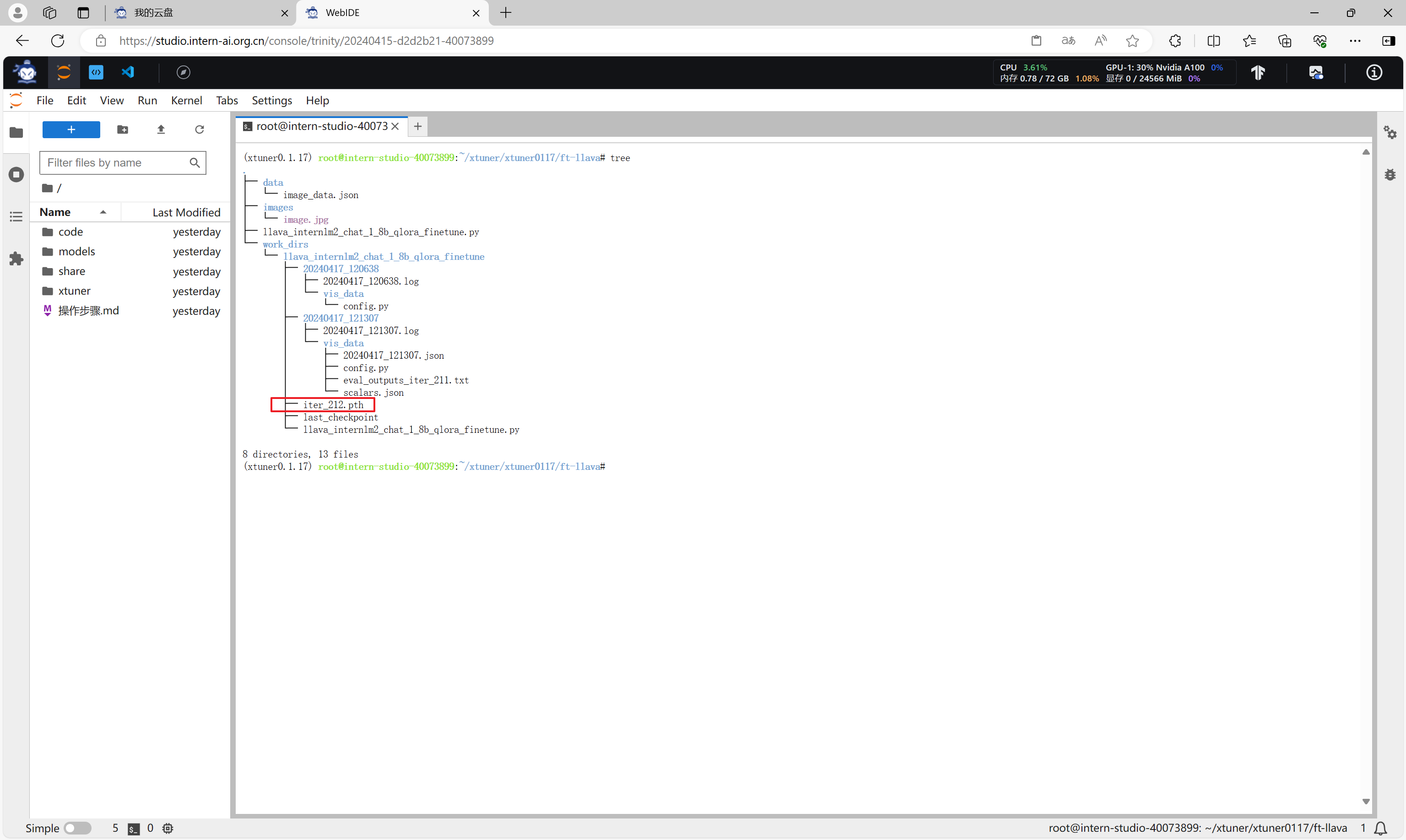Screen dimensions: 1406x840
Task: Go back using browser back arrow
Action: (22, 41)
